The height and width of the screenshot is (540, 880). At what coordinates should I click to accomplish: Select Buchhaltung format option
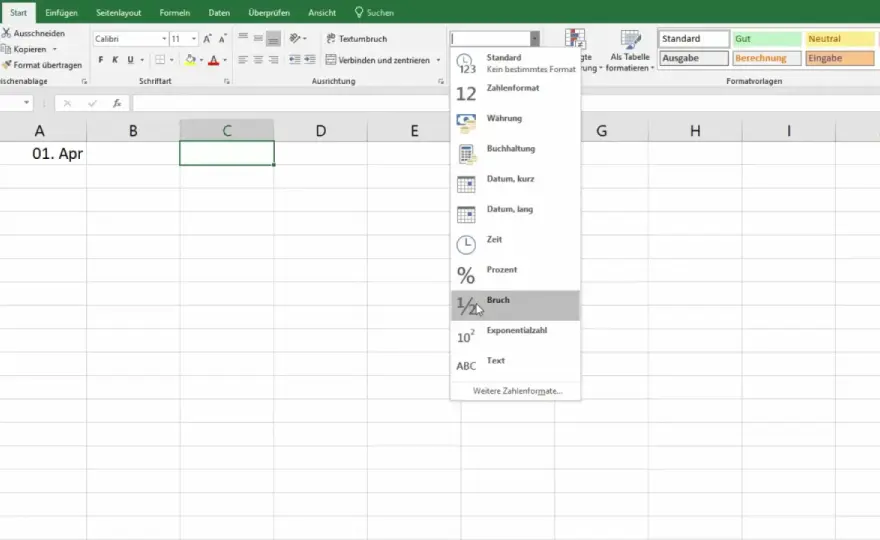pyautogui.click(x=515, y=154)
